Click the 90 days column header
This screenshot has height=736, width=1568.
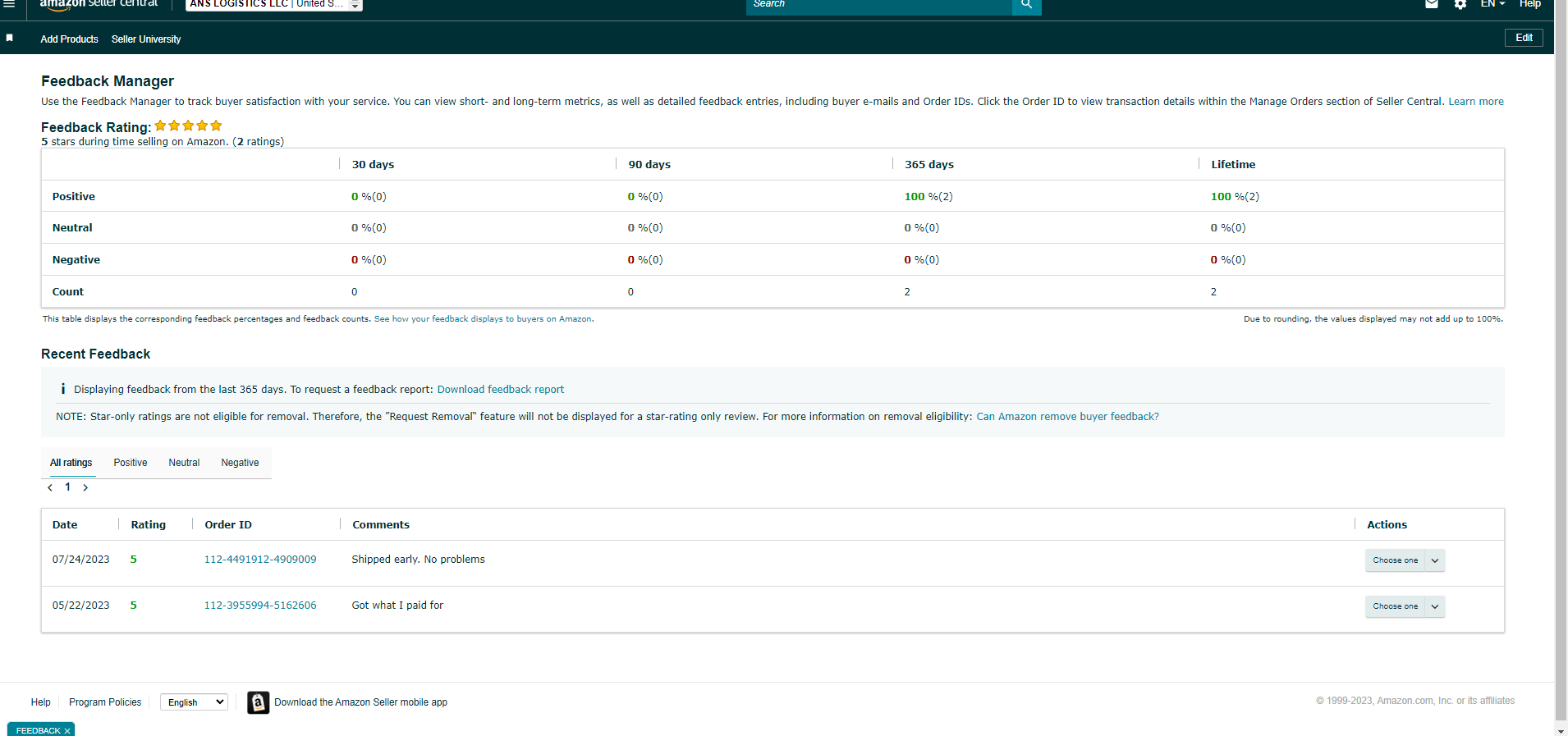(649, 165)
